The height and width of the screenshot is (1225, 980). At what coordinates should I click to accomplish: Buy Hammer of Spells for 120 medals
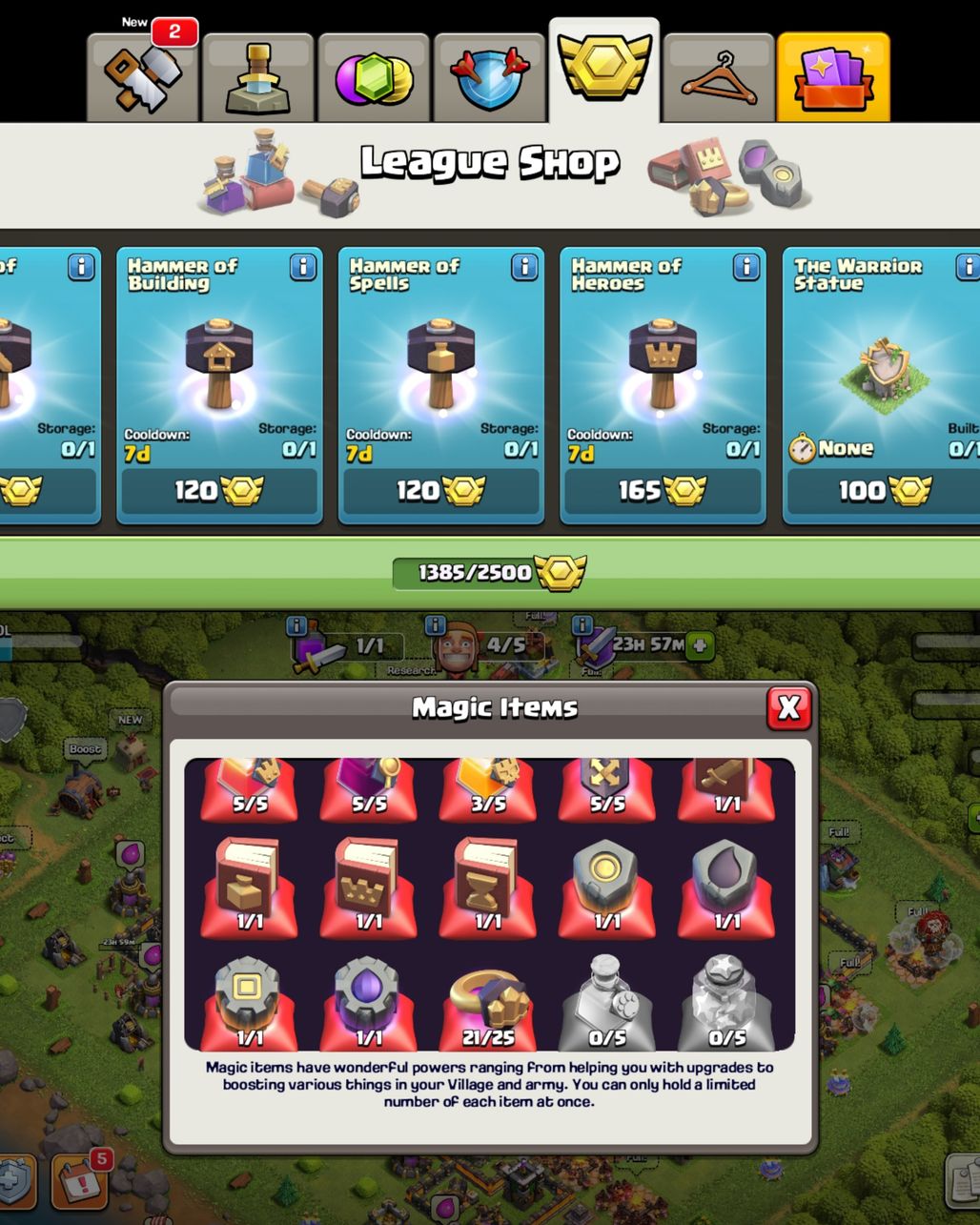pyautogui.click(x=440, y=491)
